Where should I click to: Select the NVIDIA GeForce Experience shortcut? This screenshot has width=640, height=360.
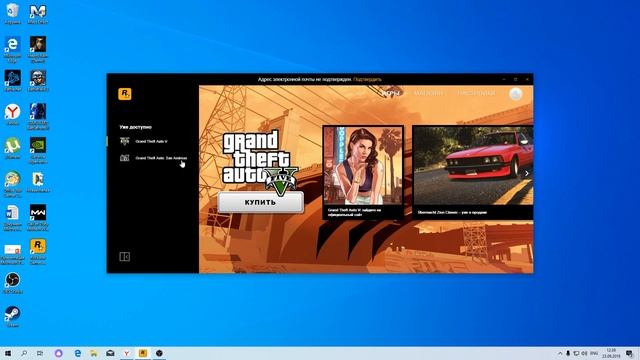pos(38,150)
